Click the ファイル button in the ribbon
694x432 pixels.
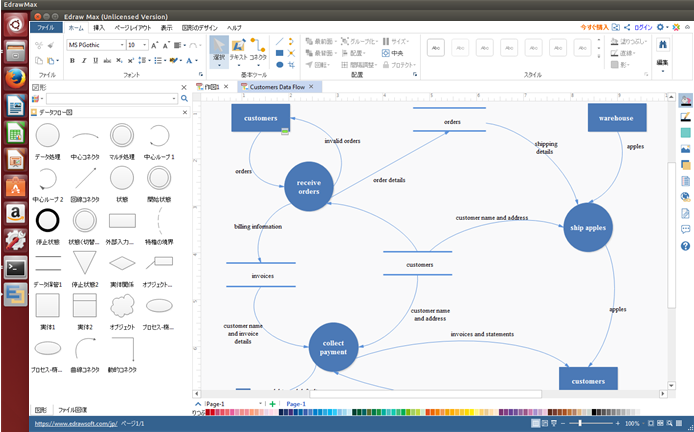click(46, 28)
